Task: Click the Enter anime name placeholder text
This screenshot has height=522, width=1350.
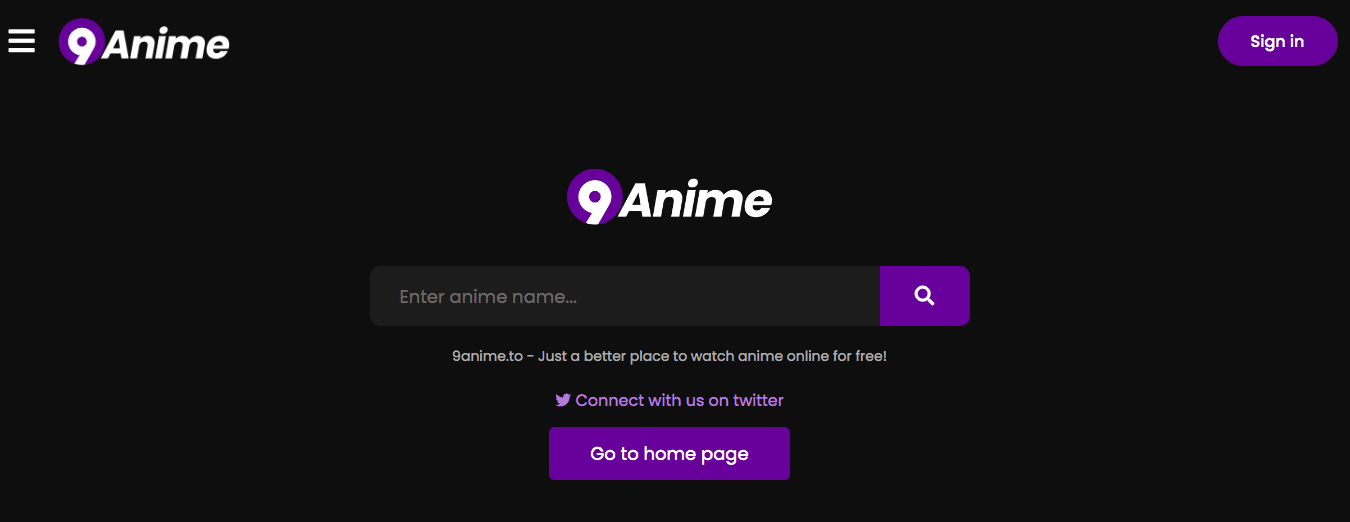Action: point(488,297)
